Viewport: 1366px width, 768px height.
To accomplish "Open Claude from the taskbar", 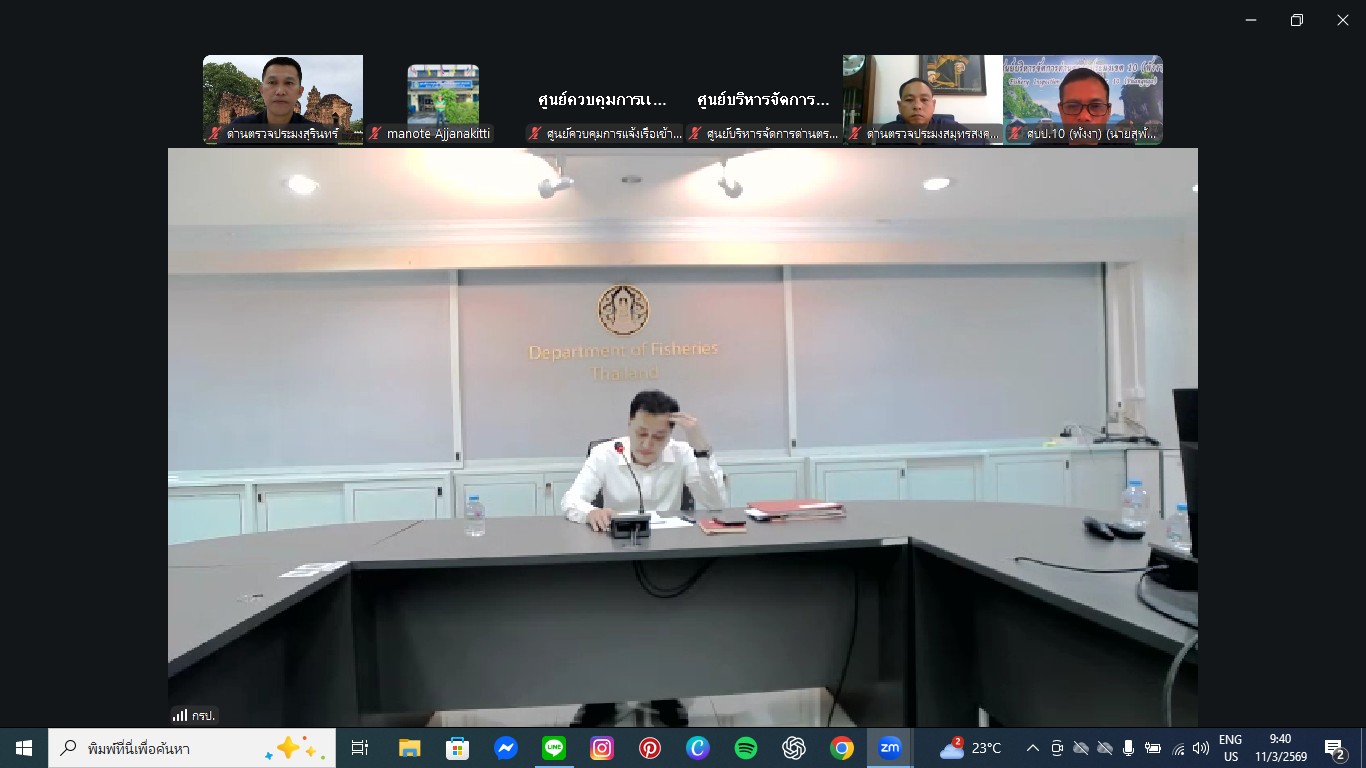I will pyautogui.click(x=698, y=747).
